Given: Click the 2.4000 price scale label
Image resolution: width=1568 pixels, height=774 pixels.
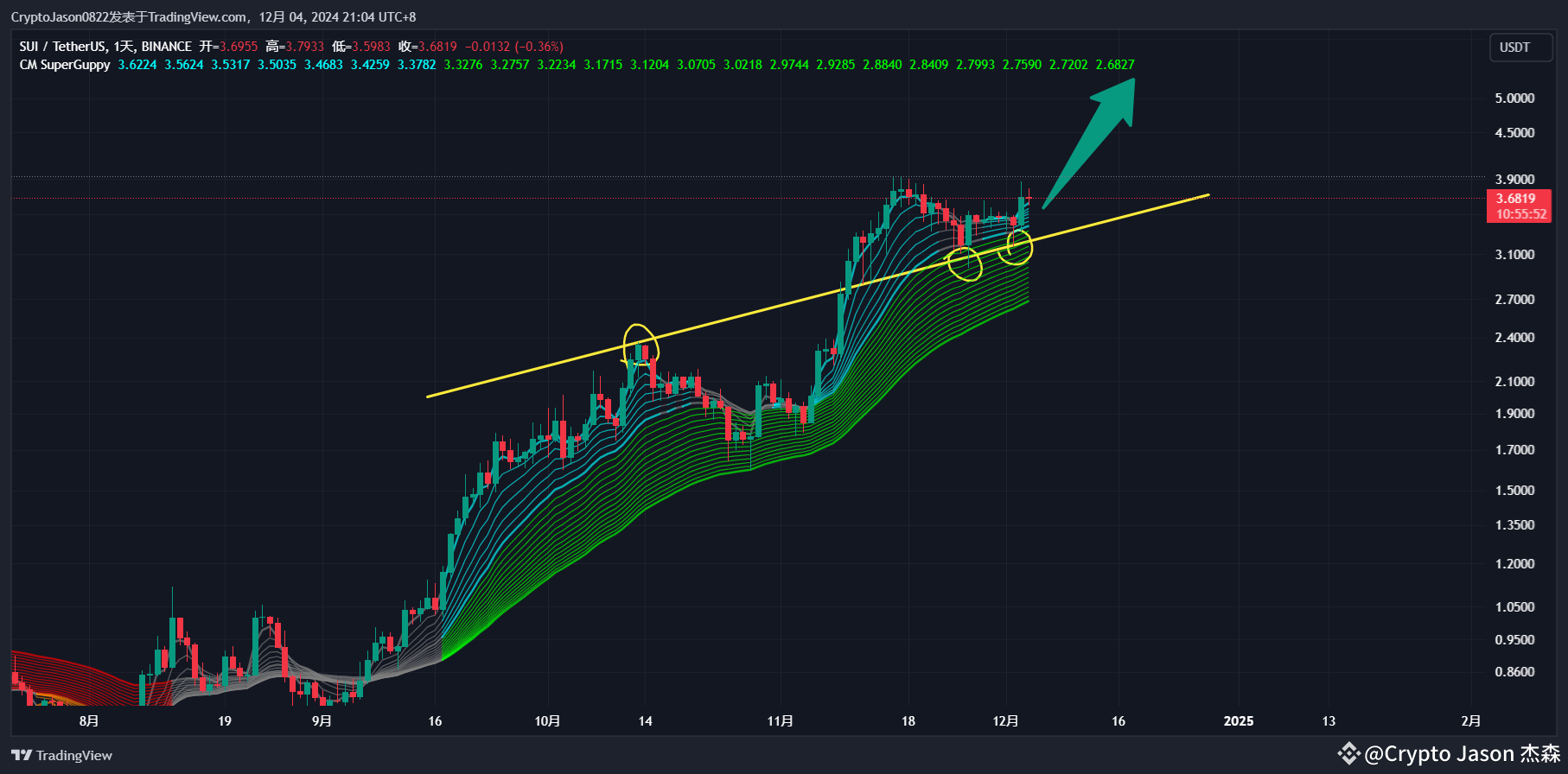Looking at the screenshot, I should tap(1514, 338).
